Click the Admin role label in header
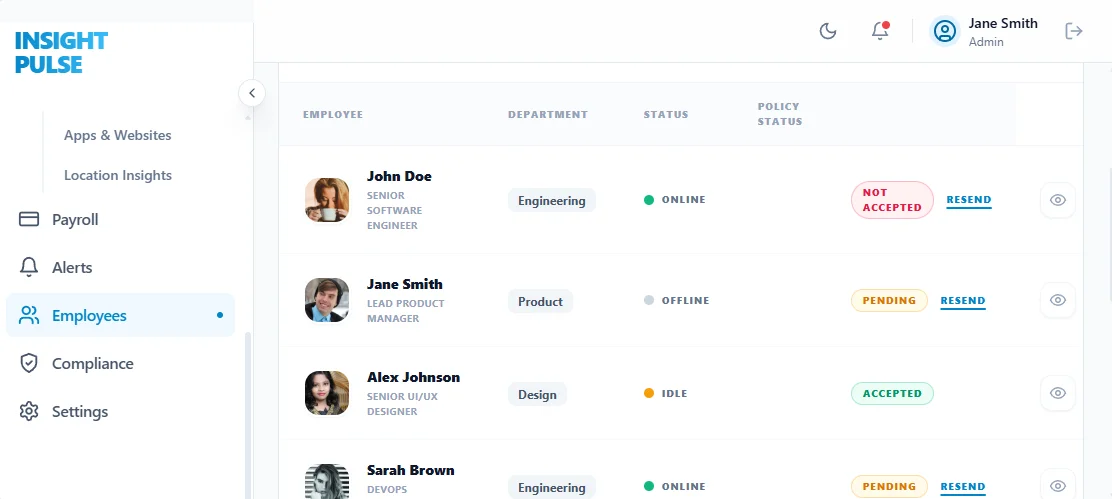This screenshot has height=499, width=1112. tap(986, 42)
